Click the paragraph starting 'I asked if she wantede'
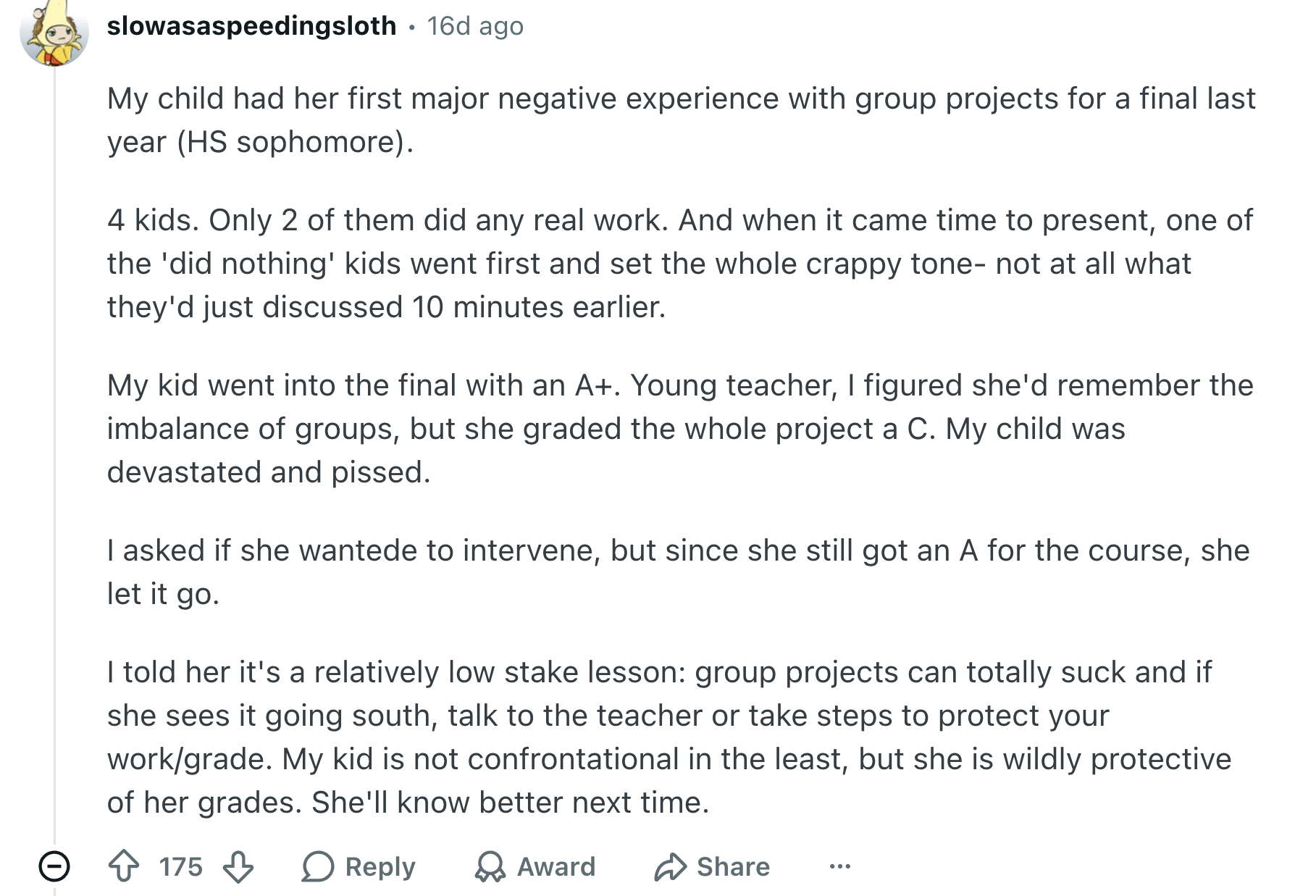 pyautogui.click(x=678, y=572)
